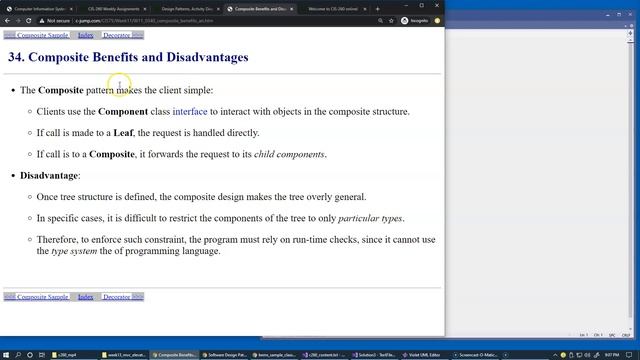Switch to CIS-260 Weekly Assignments tab
The image size is (640, 360).
point(113,9)
